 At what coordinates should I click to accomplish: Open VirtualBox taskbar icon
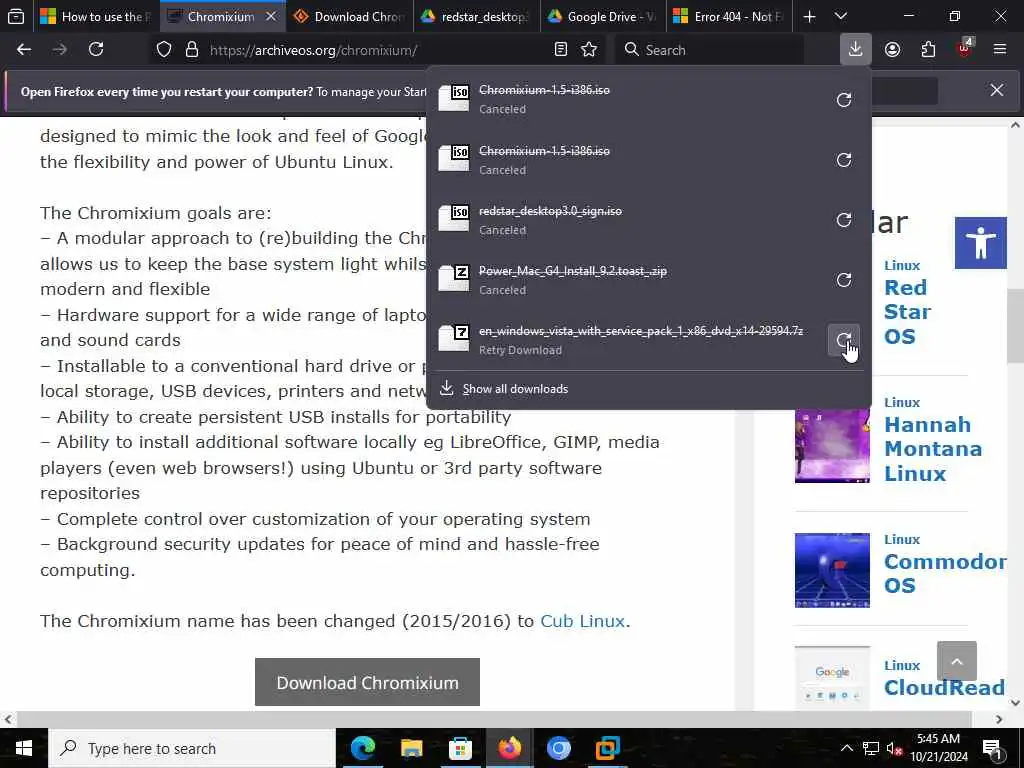point(607,748)
